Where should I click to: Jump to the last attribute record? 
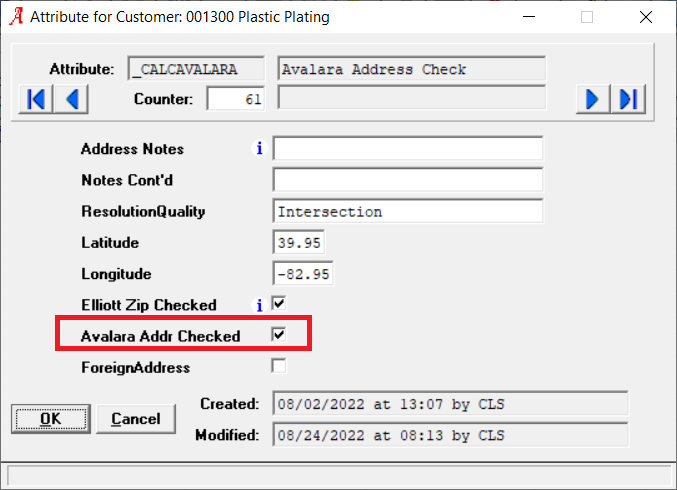630,99
